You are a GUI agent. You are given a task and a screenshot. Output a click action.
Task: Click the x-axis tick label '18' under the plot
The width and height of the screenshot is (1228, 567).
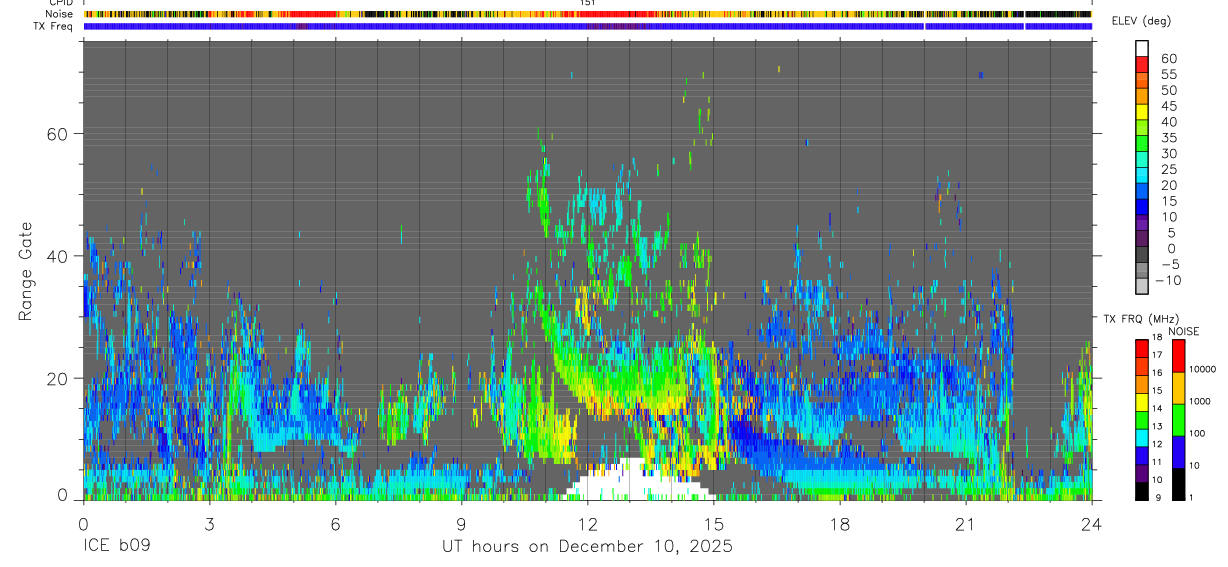tap(840, 524)
